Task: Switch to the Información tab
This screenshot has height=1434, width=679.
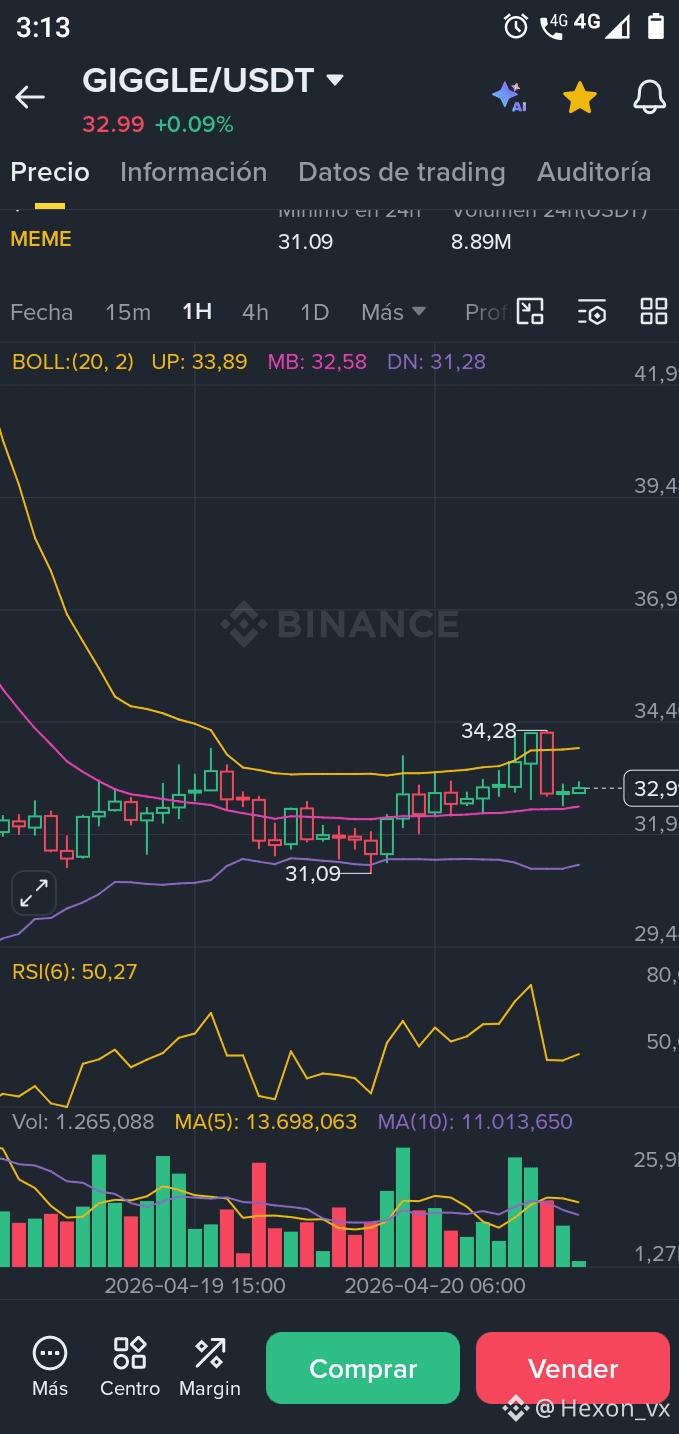Action: pyautogui.click(x=193, y=172)
